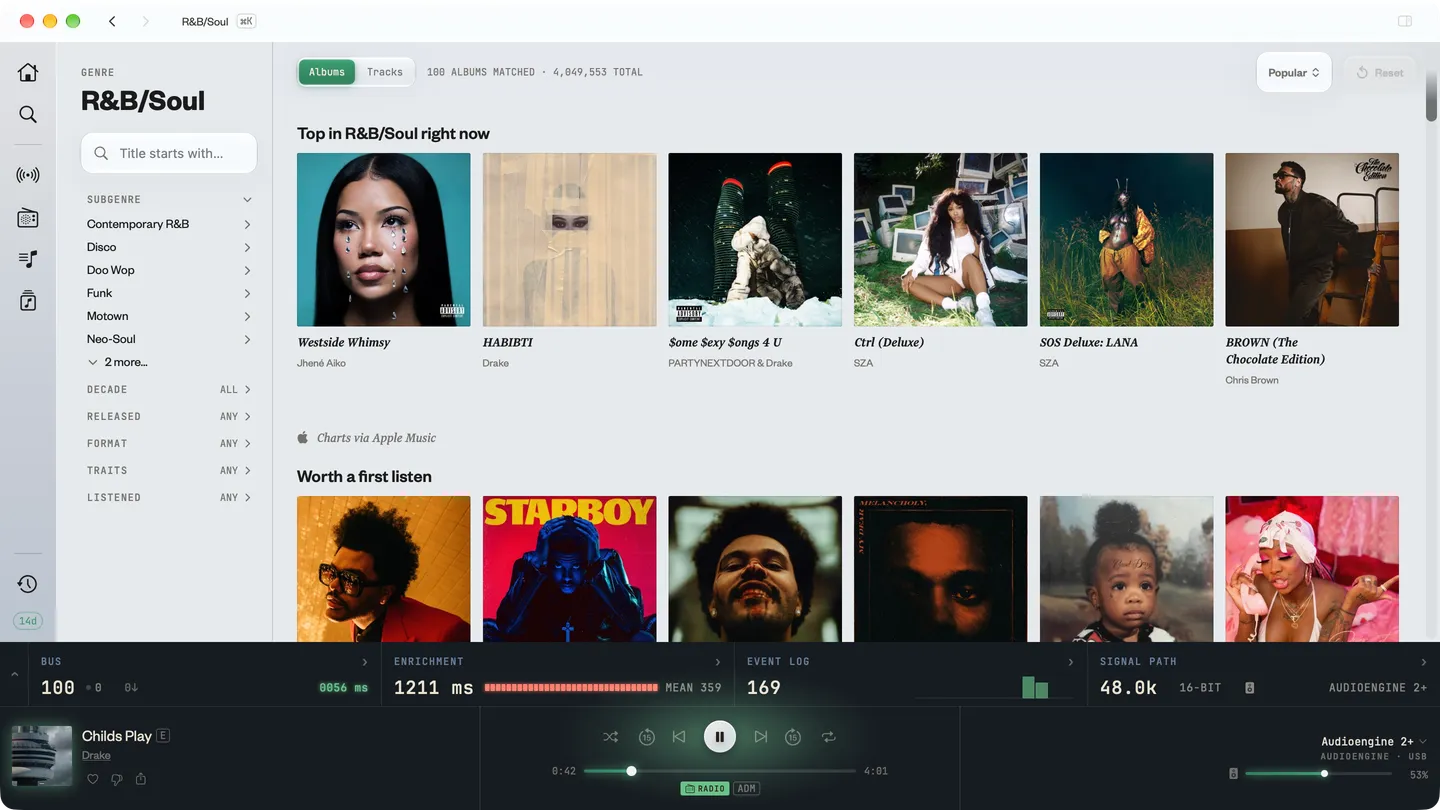Click the Title starts with search field
Viewport: 1440px width, 810px height.
pyautogui.click(x=169, y=153)
